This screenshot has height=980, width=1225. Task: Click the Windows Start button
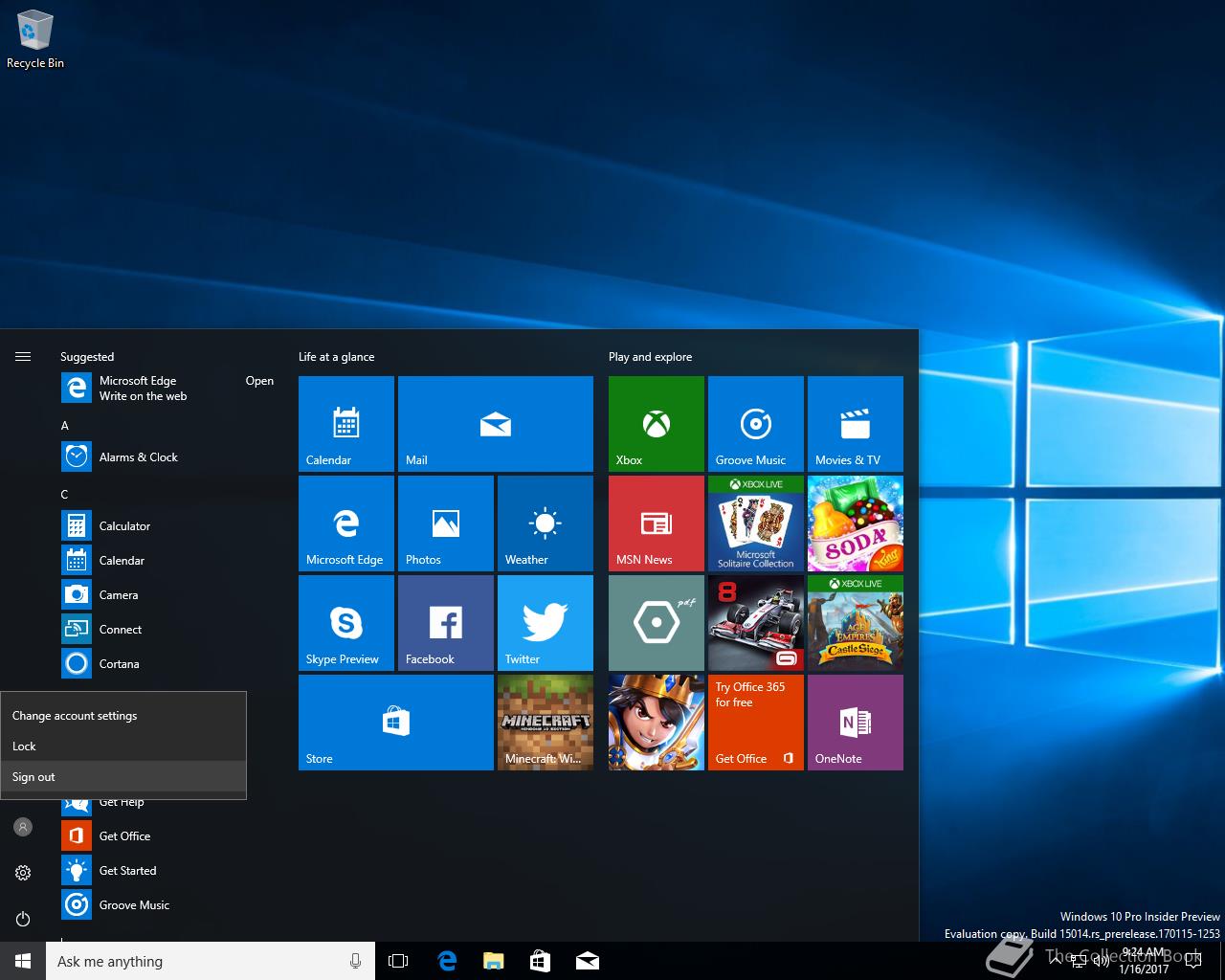tap(23, 961)
